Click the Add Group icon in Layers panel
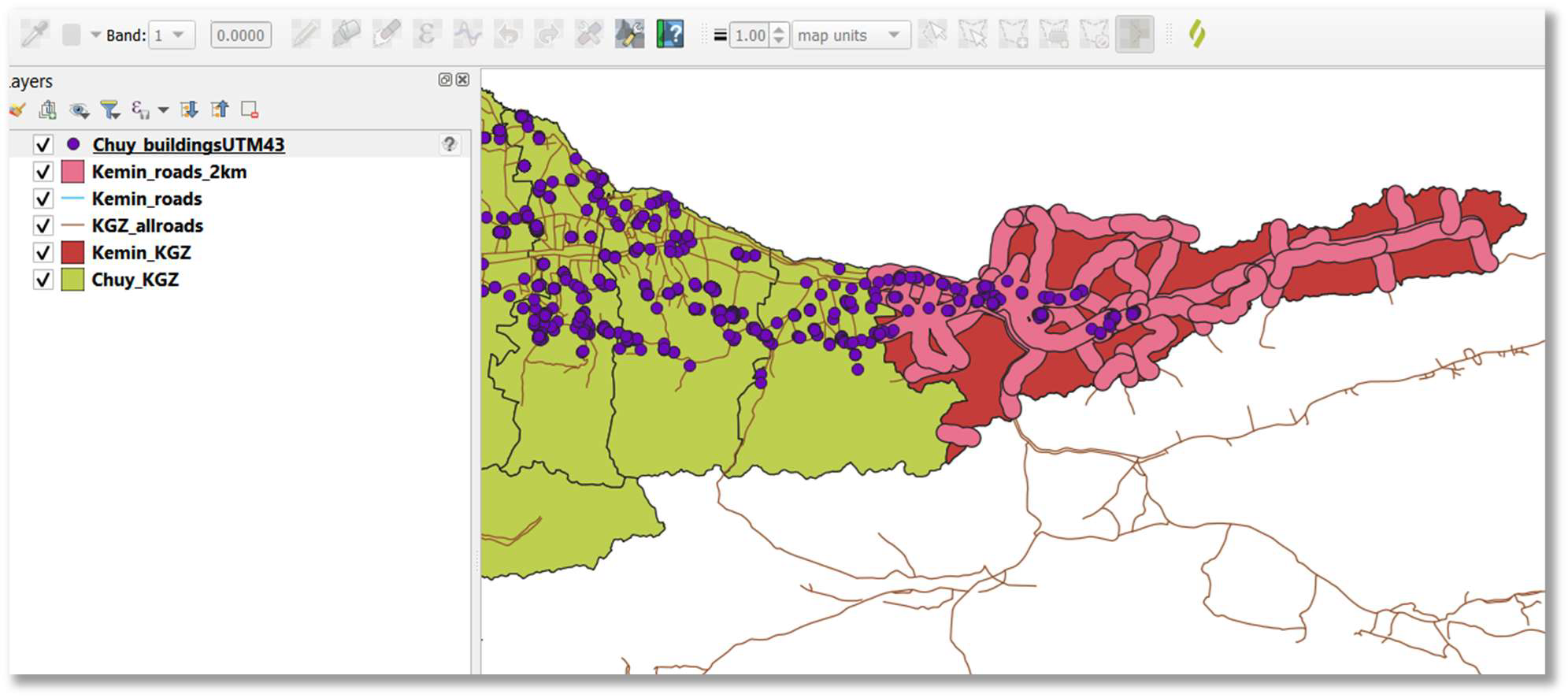 point(47,110)
